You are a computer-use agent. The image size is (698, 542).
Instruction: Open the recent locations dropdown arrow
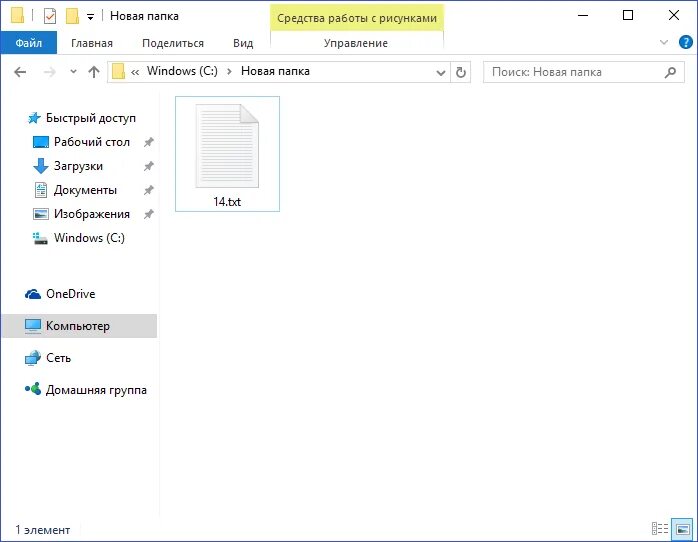coord(73,71)
